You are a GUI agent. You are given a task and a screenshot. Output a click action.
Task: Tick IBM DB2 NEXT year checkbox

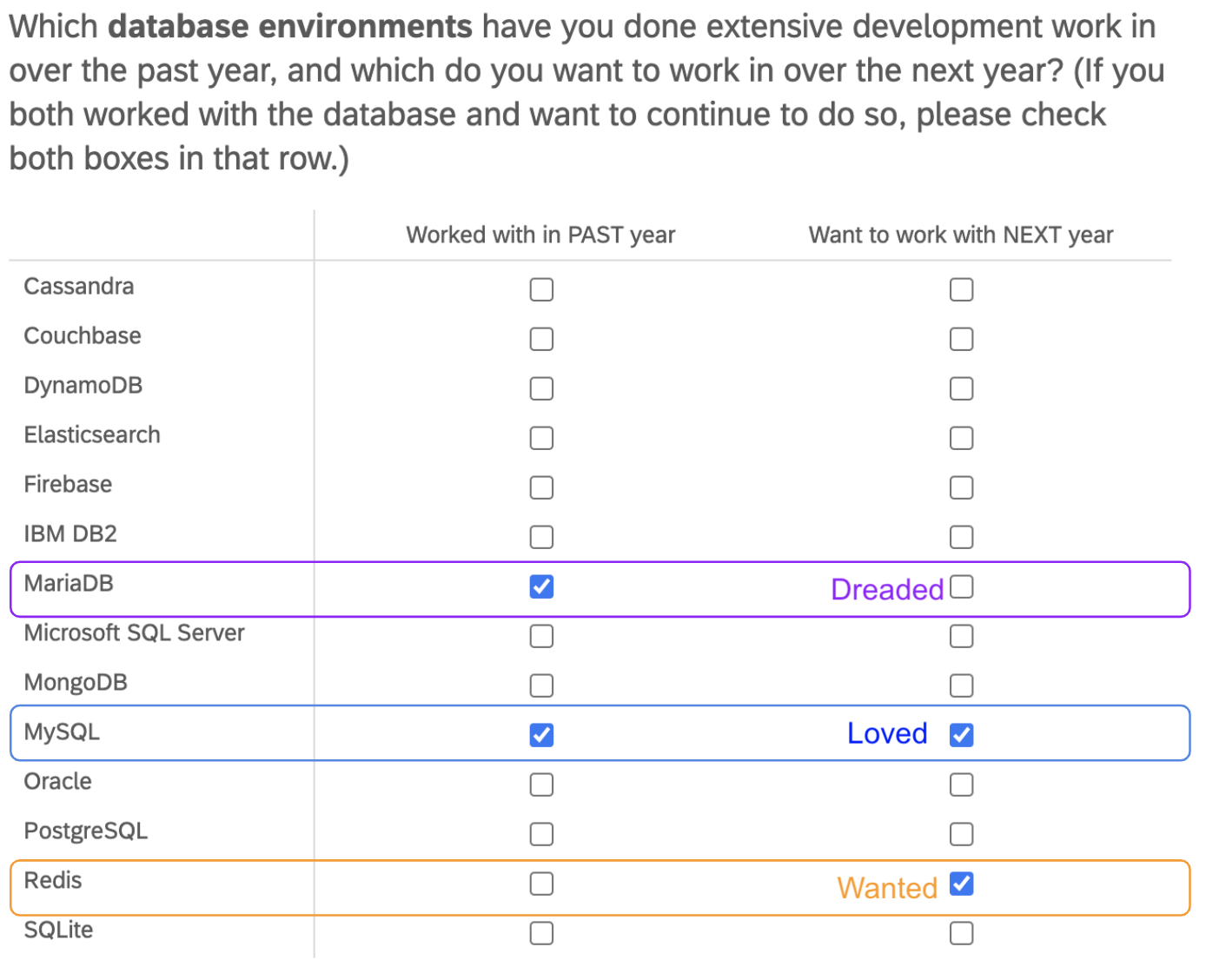click(x=961, y=537)
